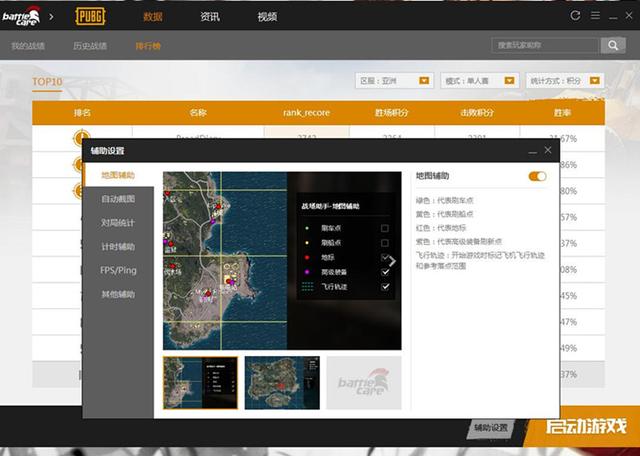Click the battlecare logo in the header
Viewport: 640px width, 456px height.
click(x=21, y=16)
